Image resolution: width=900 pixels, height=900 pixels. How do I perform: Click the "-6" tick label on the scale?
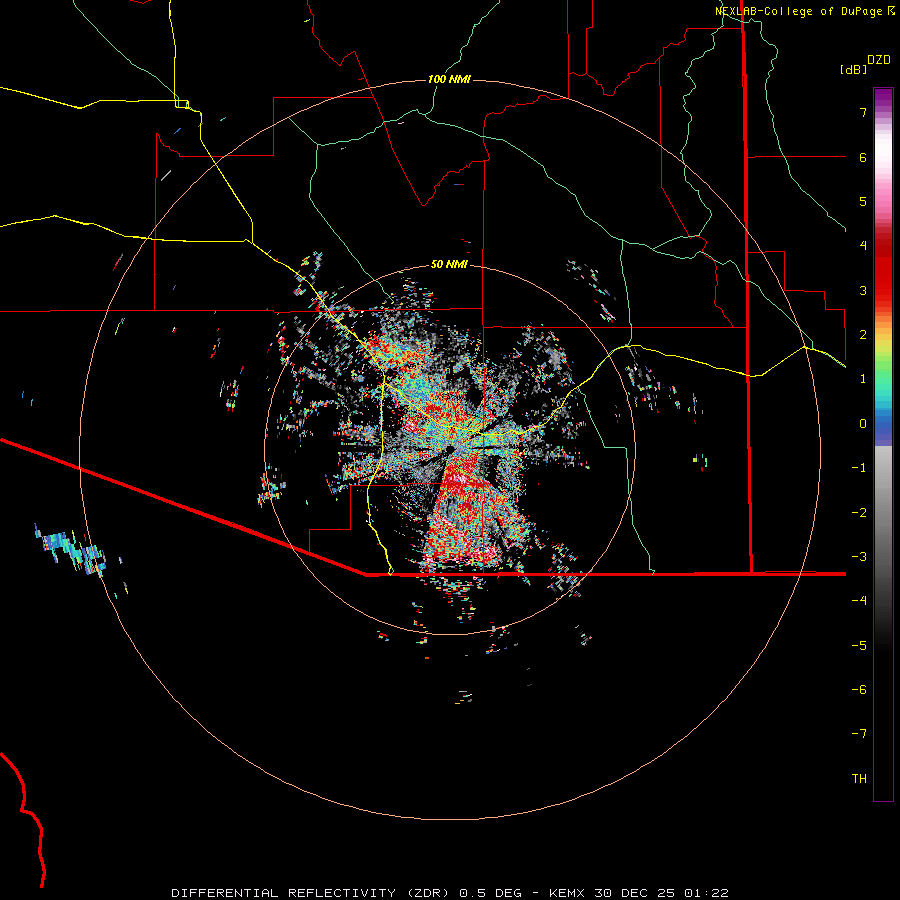pyautogui.click(x=859, y=690)
